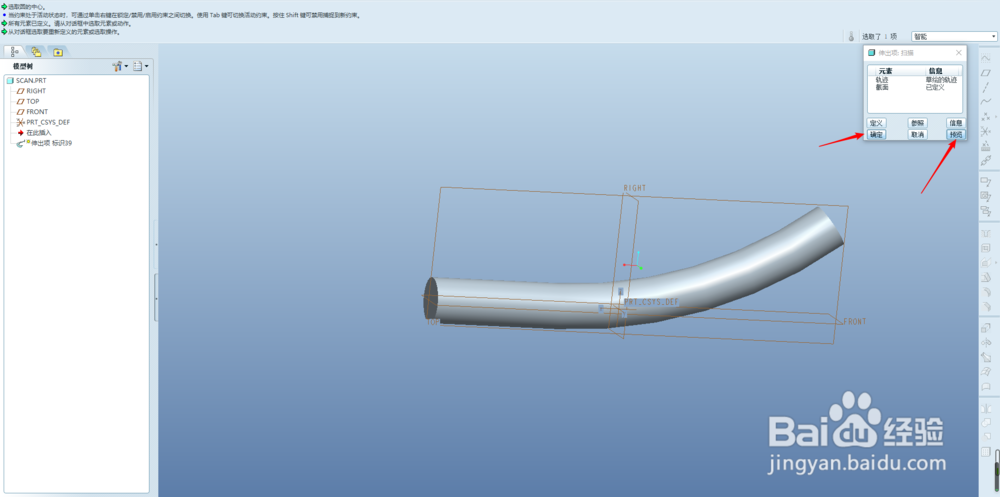
Task: Select the Hole tool icon
Action: click(x=985, y=234)
